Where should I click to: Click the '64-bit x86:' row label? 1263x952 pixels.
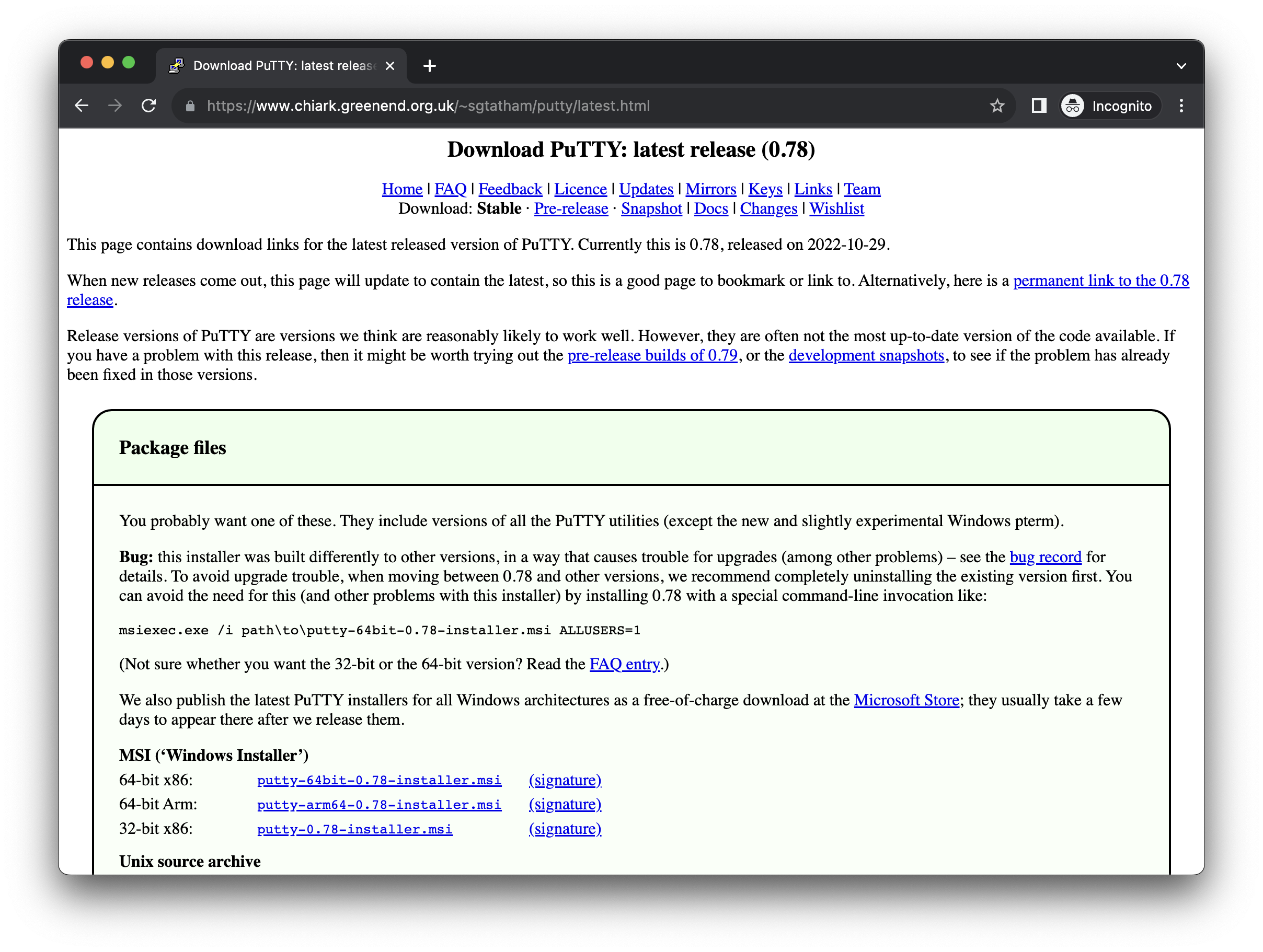point(156,780)
